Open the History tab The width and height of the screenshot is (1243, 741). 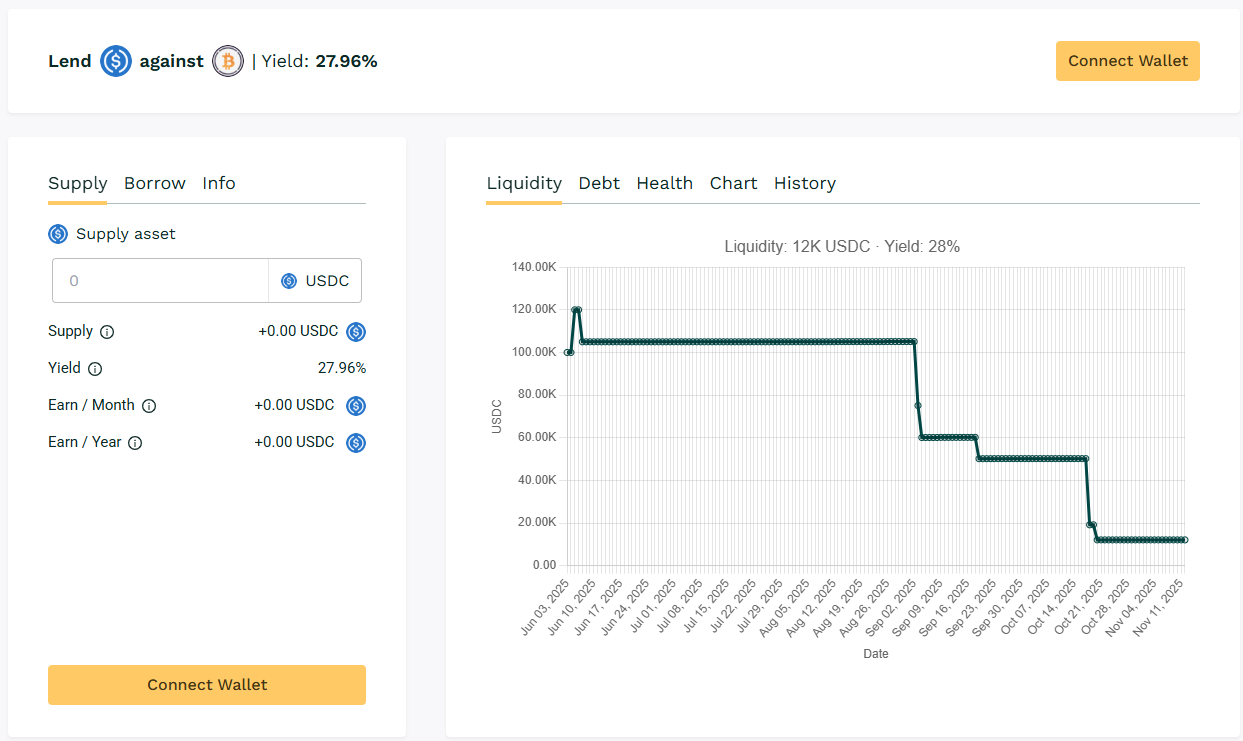pyautogui.click(x=804, y=183)
